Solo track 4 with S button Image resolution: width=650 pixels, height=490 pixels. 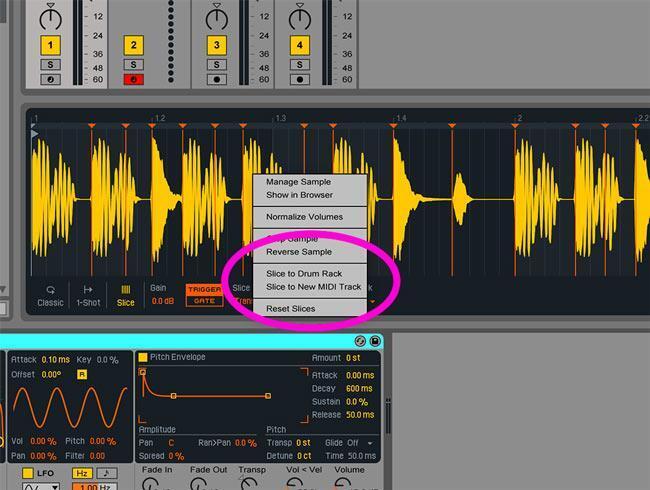(300, 65)
